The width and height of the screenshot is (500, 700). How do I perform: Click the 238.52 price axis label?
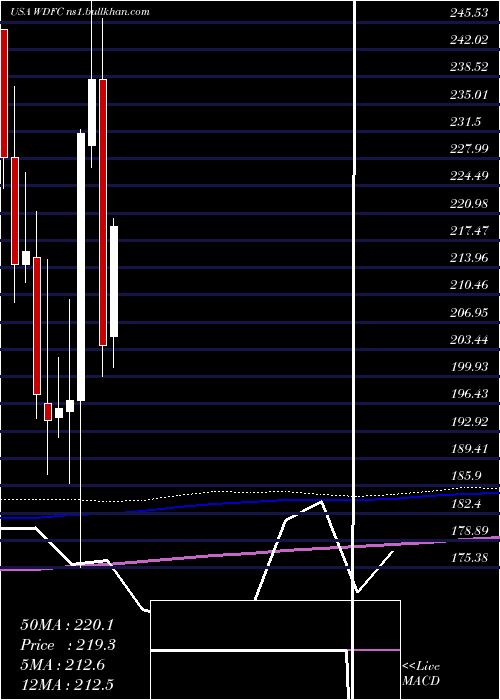tap(469, 67)
